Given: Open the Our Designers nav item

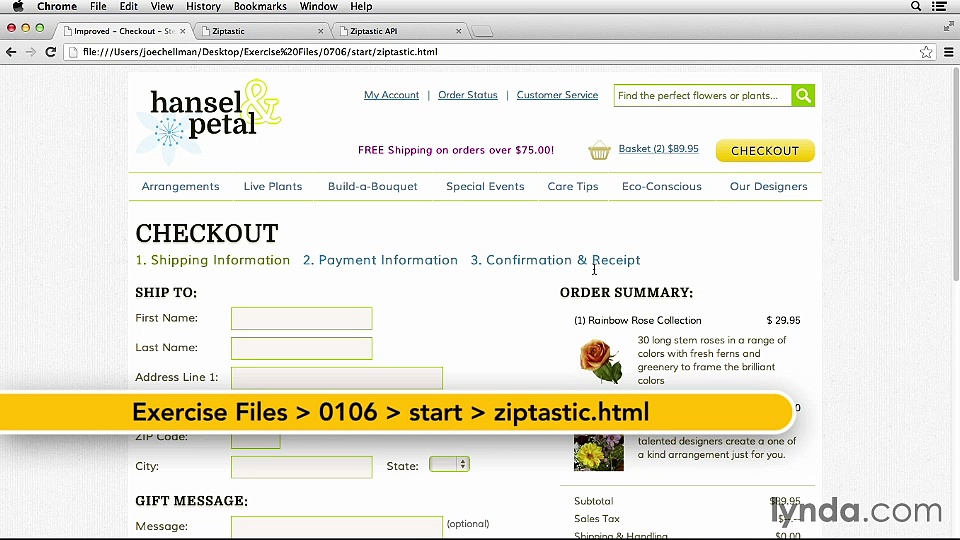Looking at the screenshot, I should pyautogui.click(x=768, y=187).
